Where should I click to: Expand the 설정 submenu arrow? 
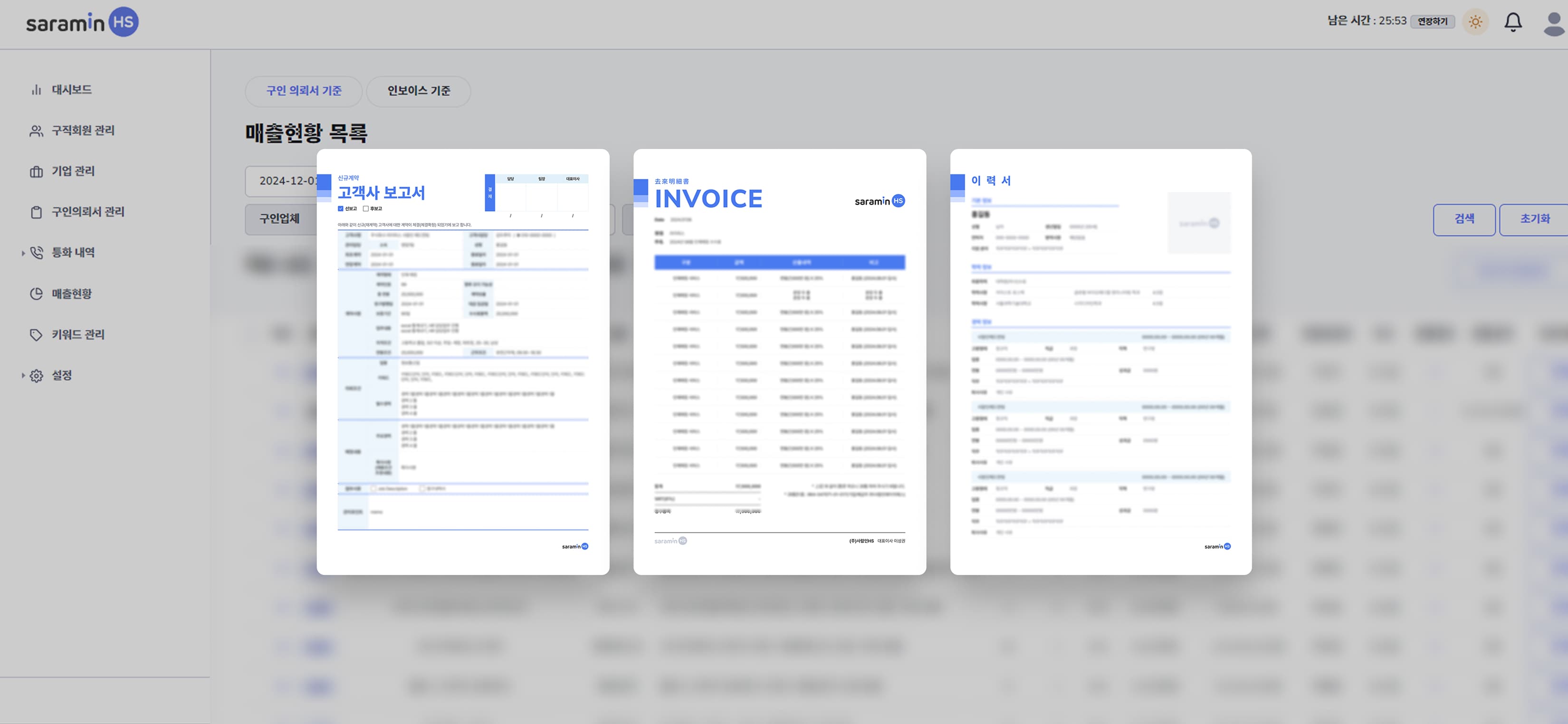23,375
